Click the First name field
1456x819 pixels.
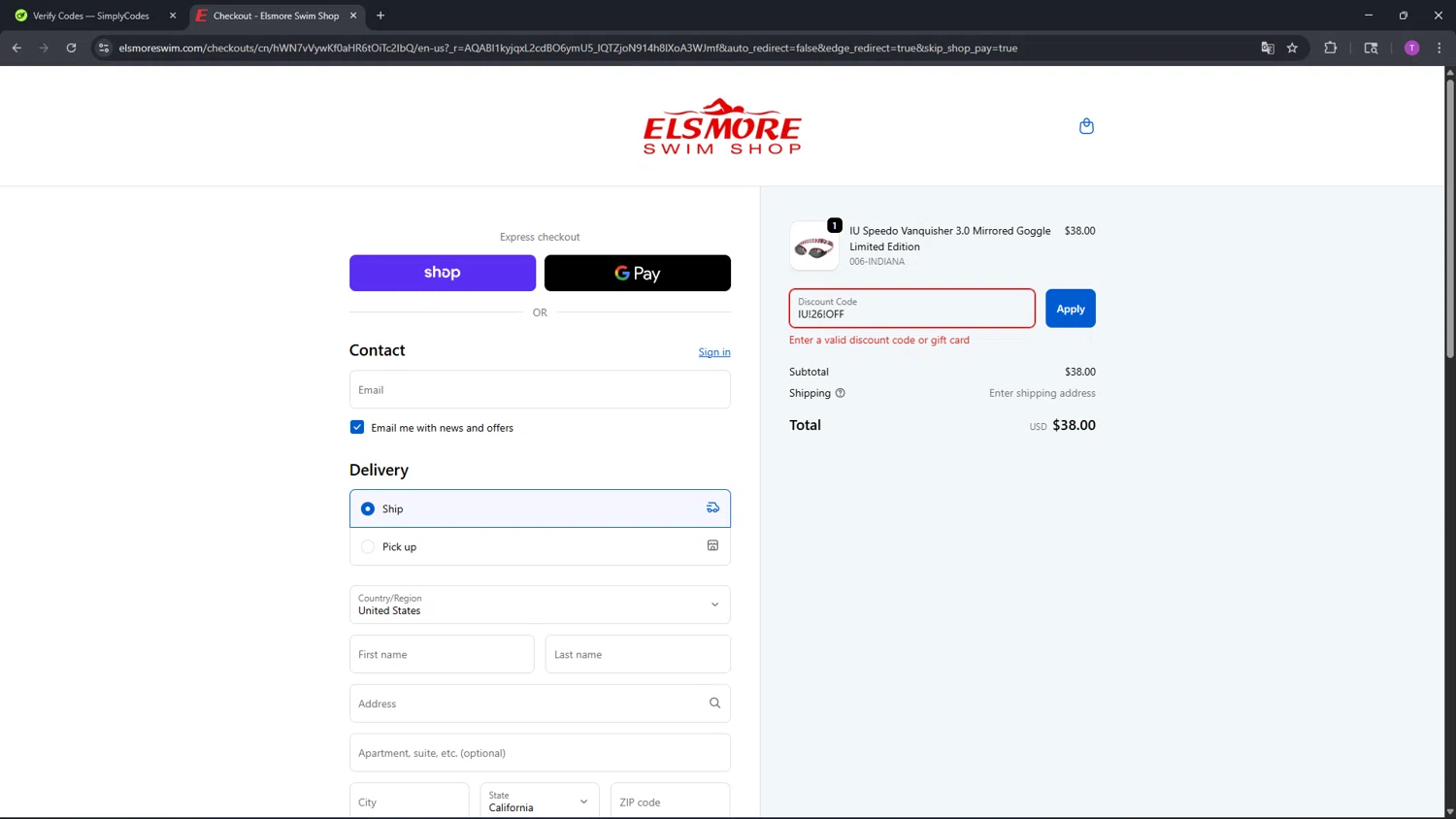pyautogui.click(x=442, y=654)
